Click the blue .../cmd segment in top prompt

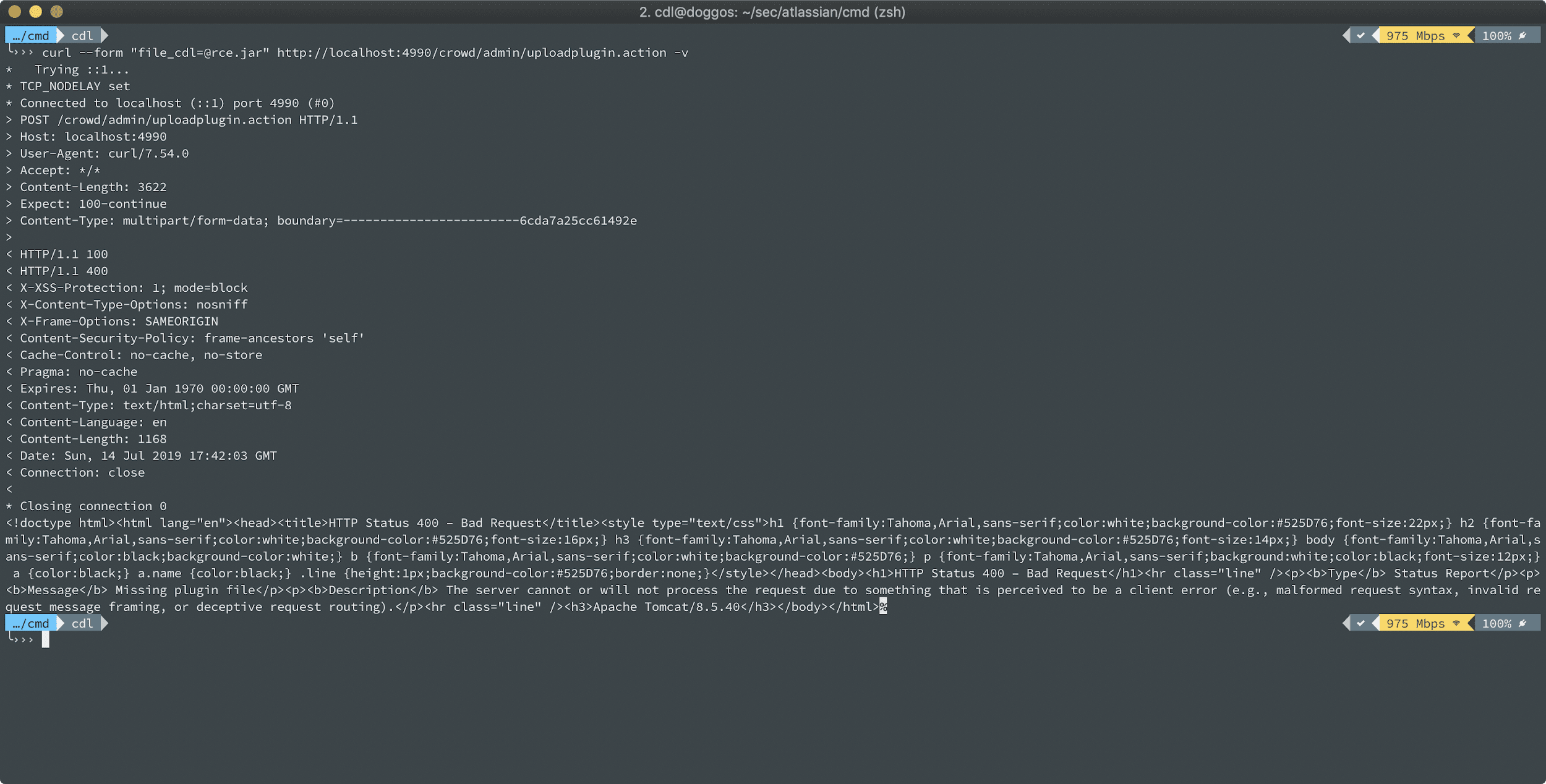[x=31, y=35]
